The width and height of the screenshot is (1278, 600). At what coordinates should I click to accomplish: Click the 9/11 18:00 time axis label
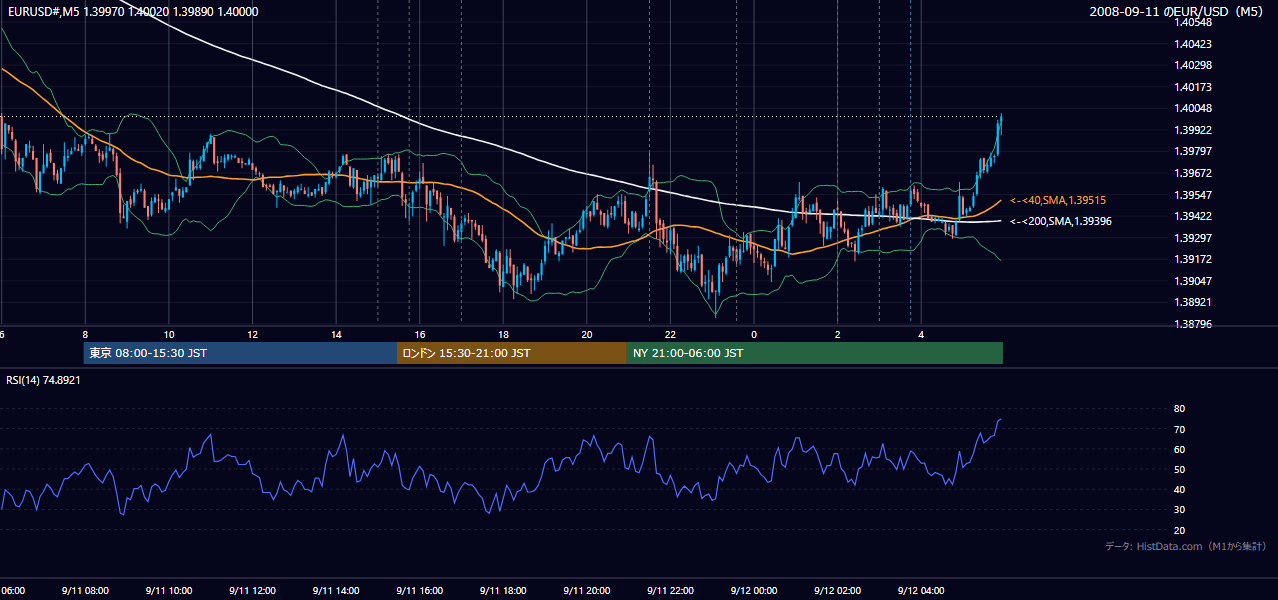coord(503,591)
